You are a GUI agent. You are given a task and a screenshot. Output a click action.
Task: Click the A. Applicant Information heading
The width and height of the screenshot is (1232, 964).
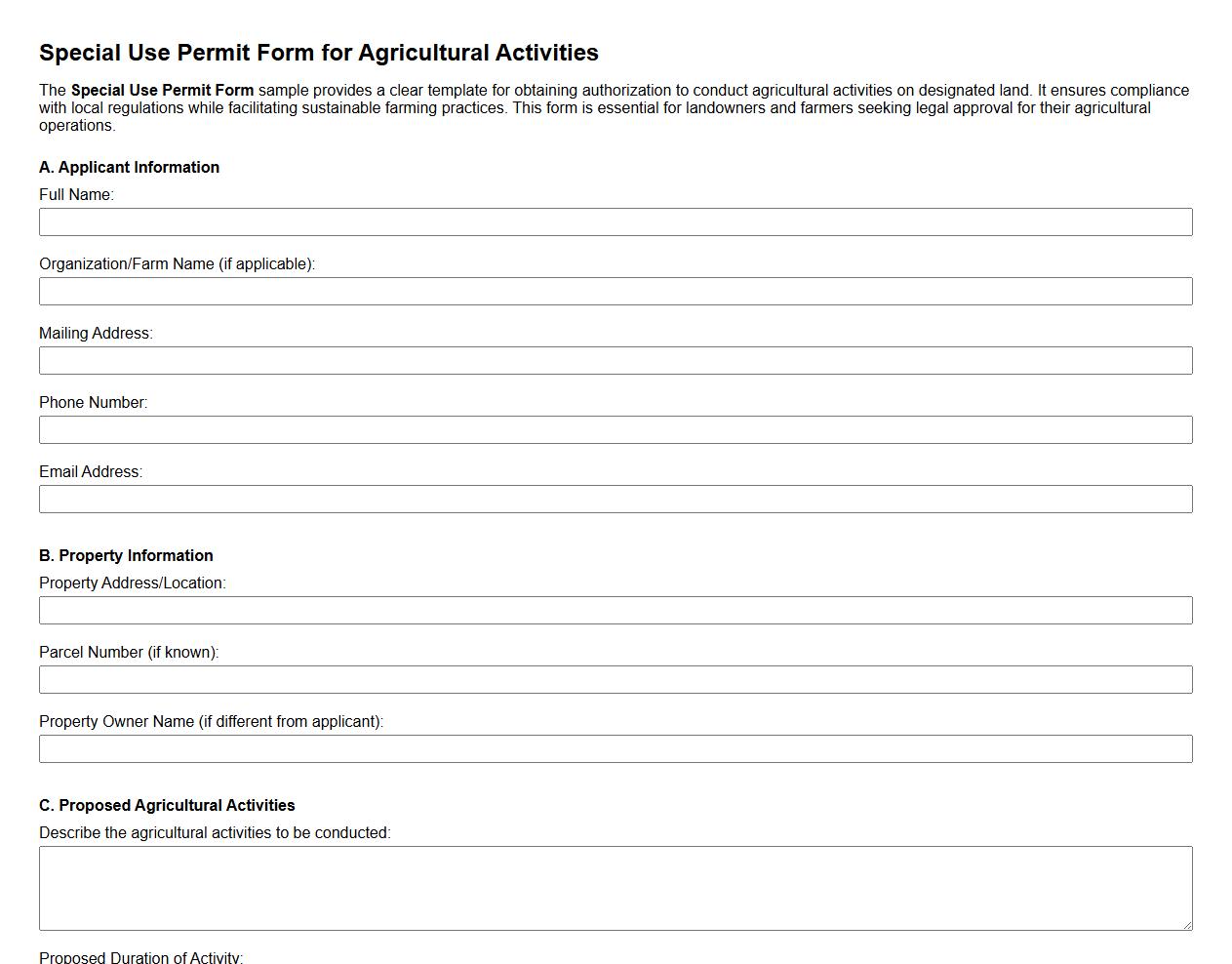(x=130, y=167)
